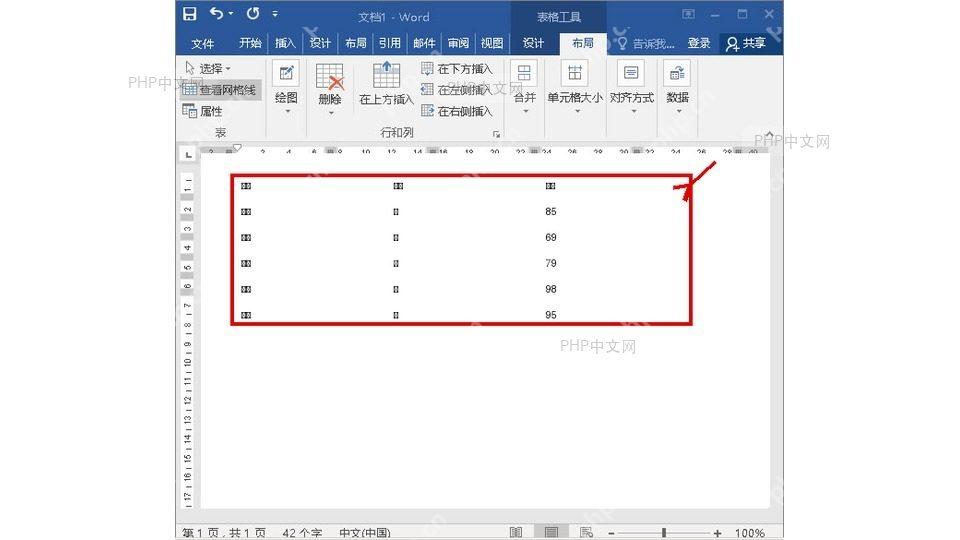Open the 文件 menu
Image resolution: width=960 pixels, height=540 pixels.
(x=203, y=43)
